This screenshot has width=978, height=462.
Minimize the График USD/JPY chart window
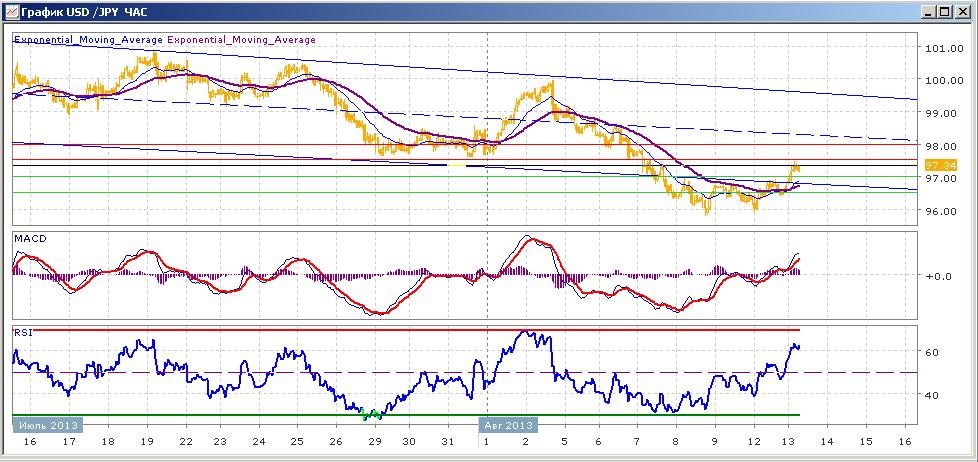[929, 12]
